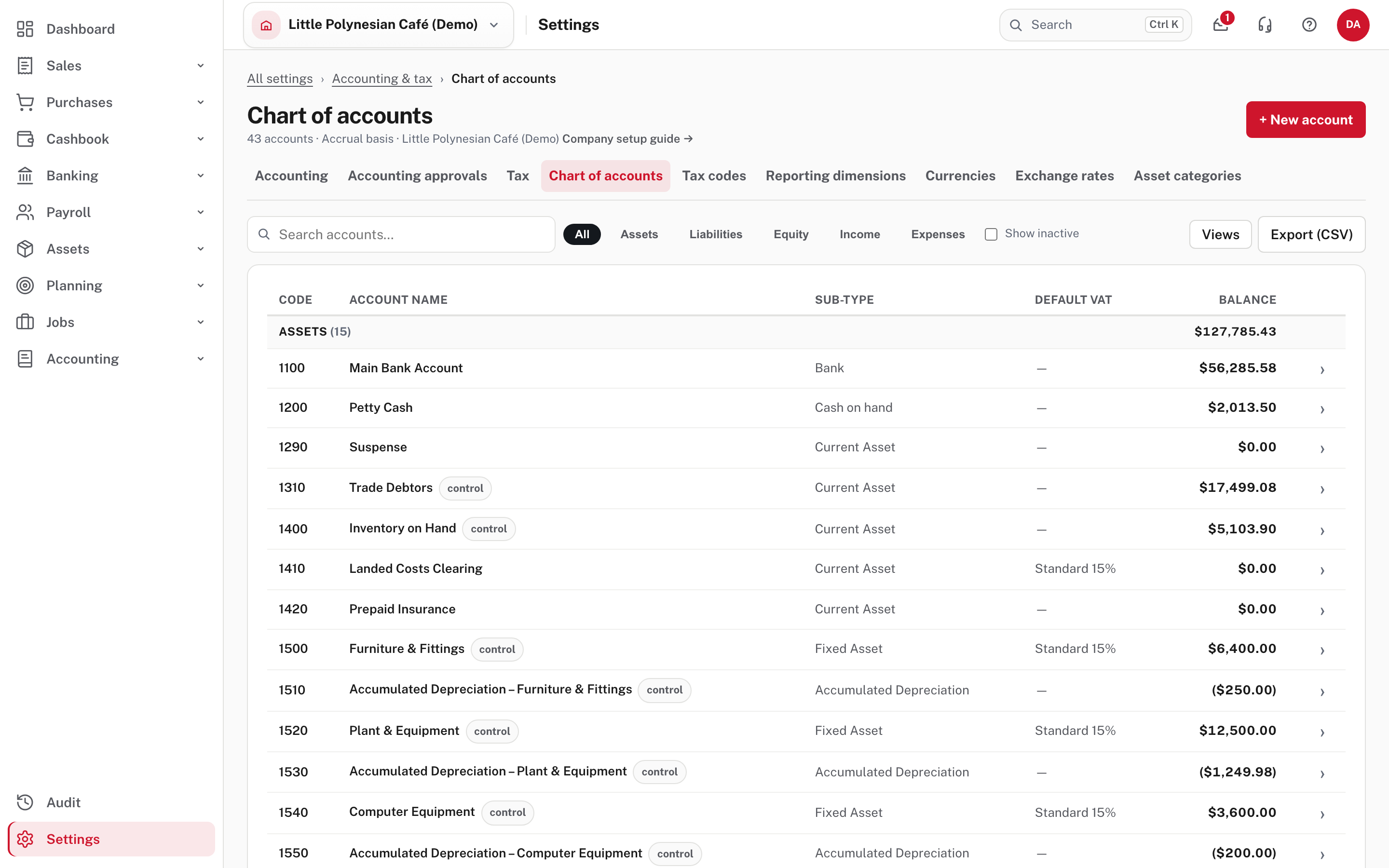Viewport: 1389px width, 868px height.
Task: Open the Little Polynesian Café company dropdown
Action: click(x=378, y=25)
